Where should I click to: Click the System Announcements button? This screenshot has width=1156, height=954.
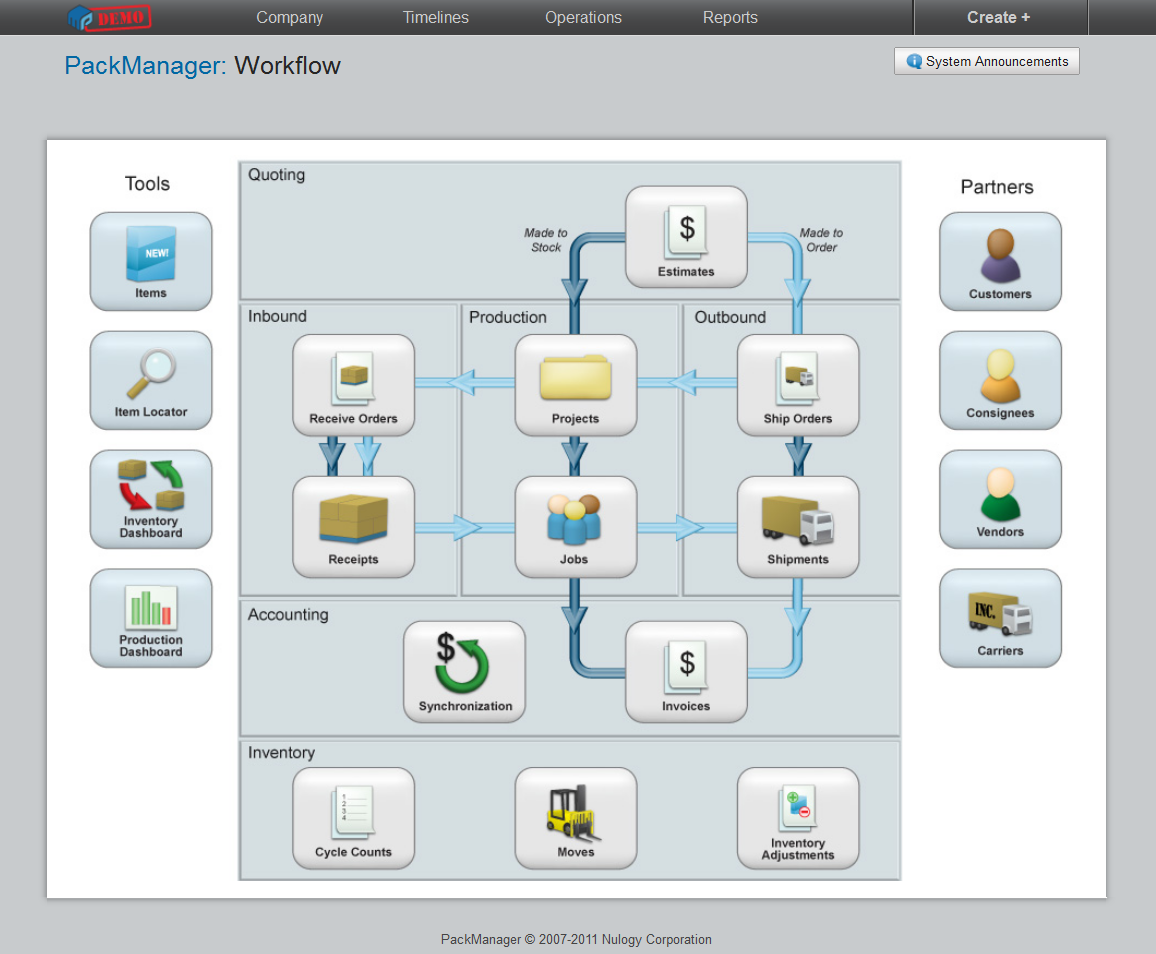(x=987, y=61)
